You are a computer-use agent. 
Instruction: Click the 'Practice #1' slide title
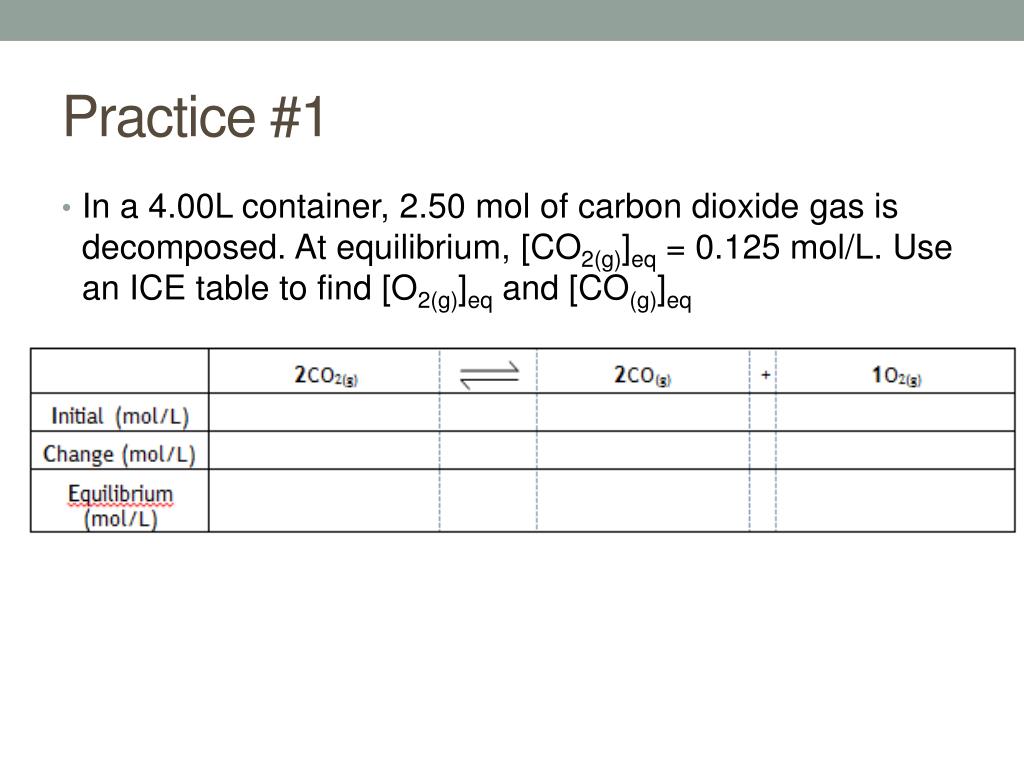click(193, 117)
